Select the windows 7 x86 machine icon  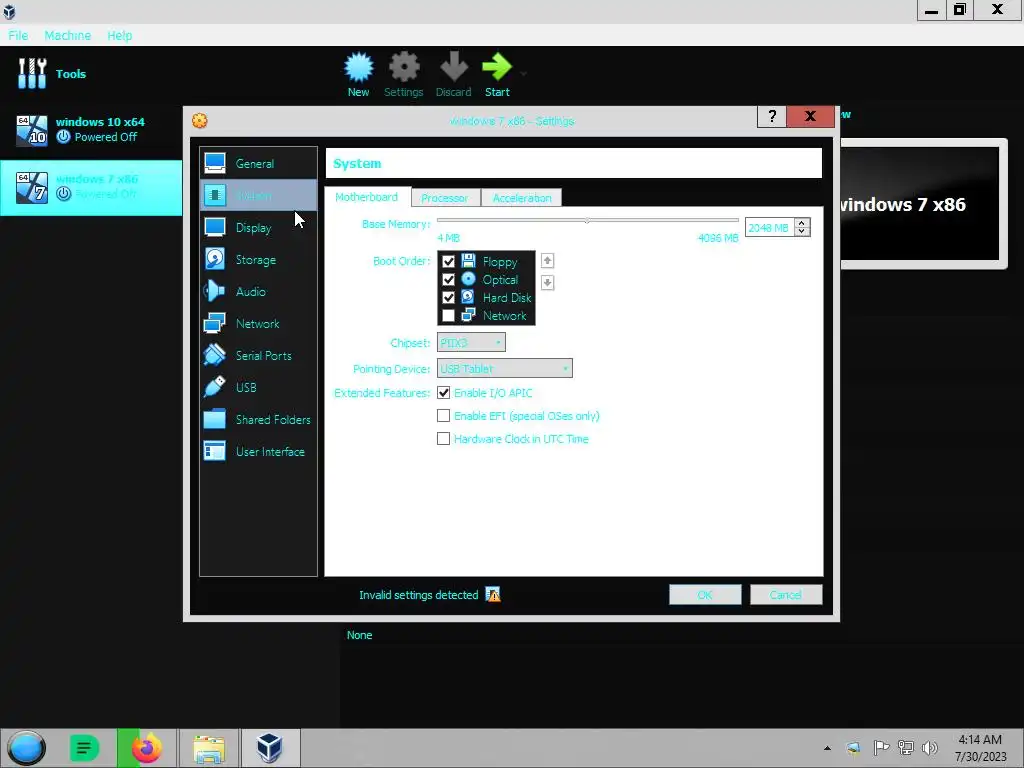click(x=32, y=187)
